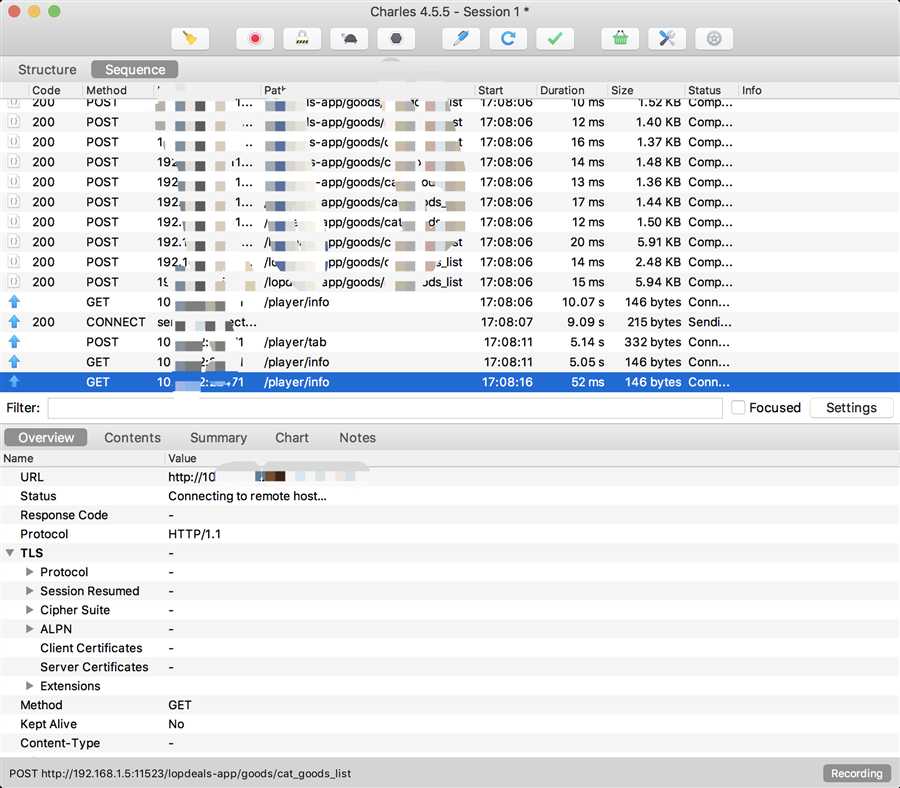Open the Chart tab
This screenshot has width=900, height=788.
coord(292,437)
